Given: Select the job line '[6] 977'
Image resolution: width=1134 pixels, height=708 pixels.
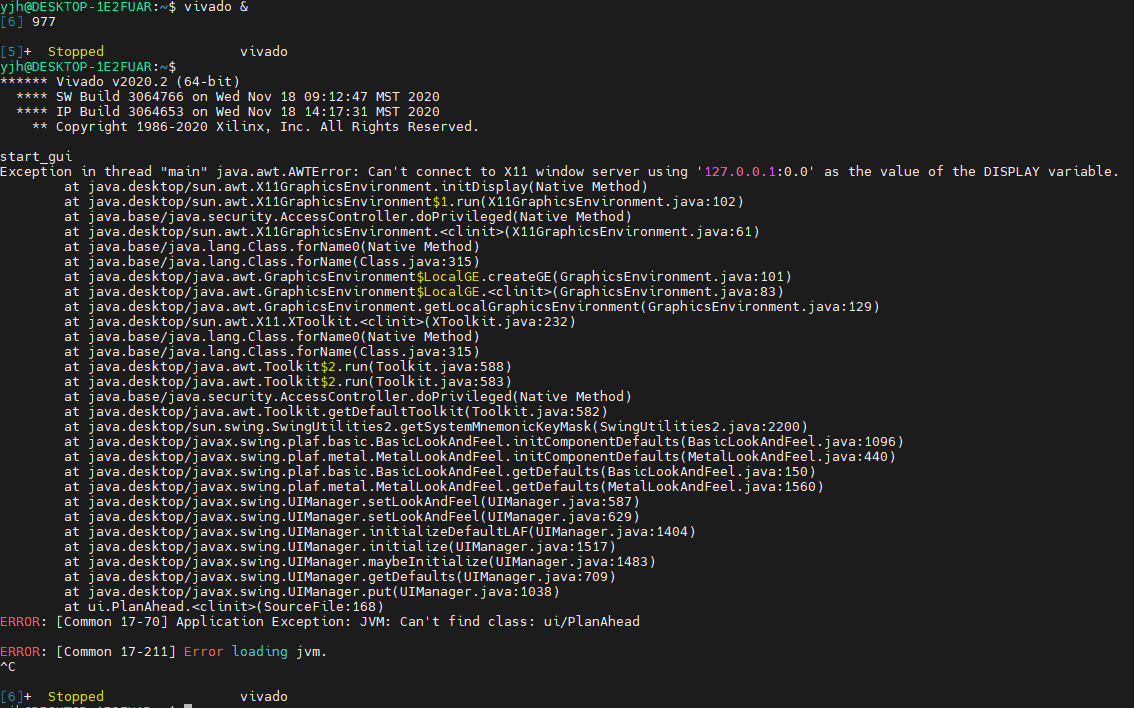Looking at the screenshot, I should point(28,22).
